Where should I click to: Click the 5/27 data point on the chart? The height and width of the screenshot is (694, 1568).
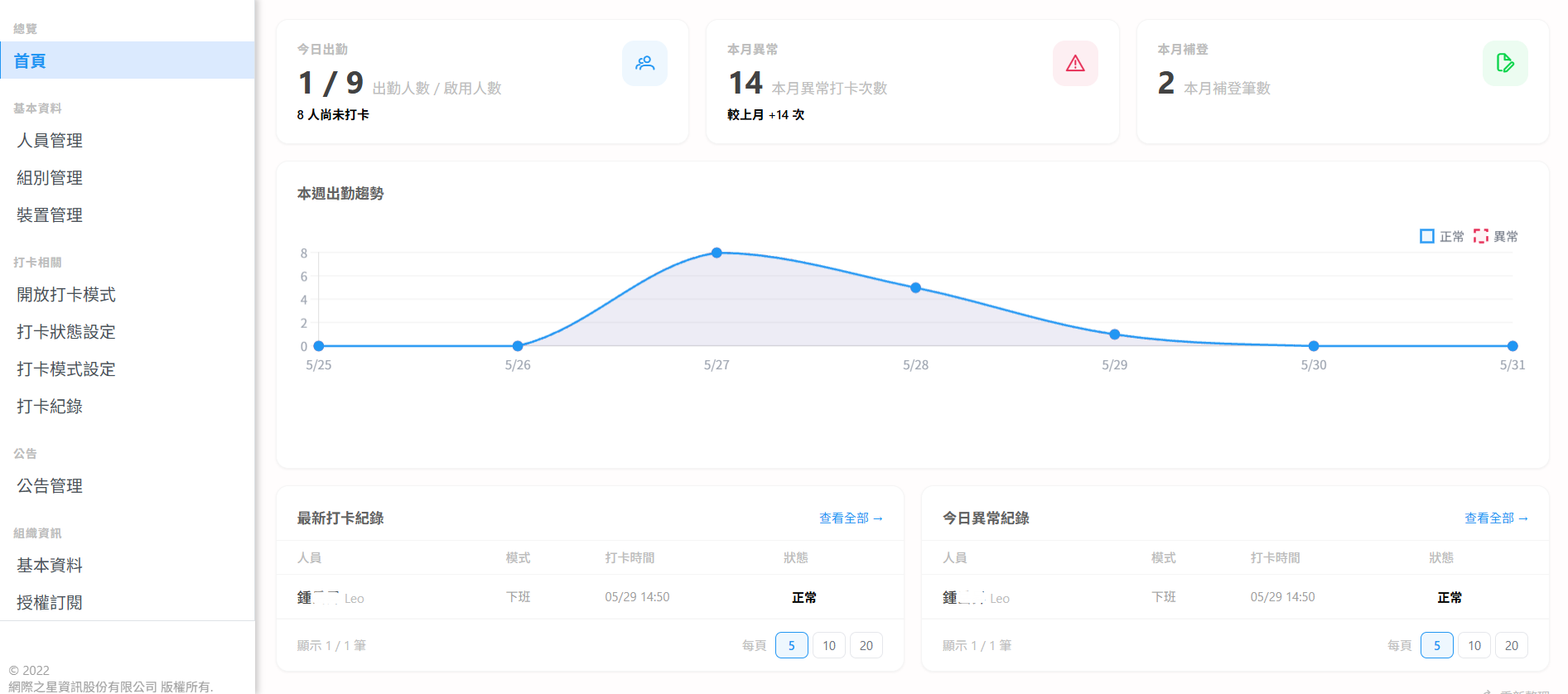pyautogui.click(x=716, y=253)
